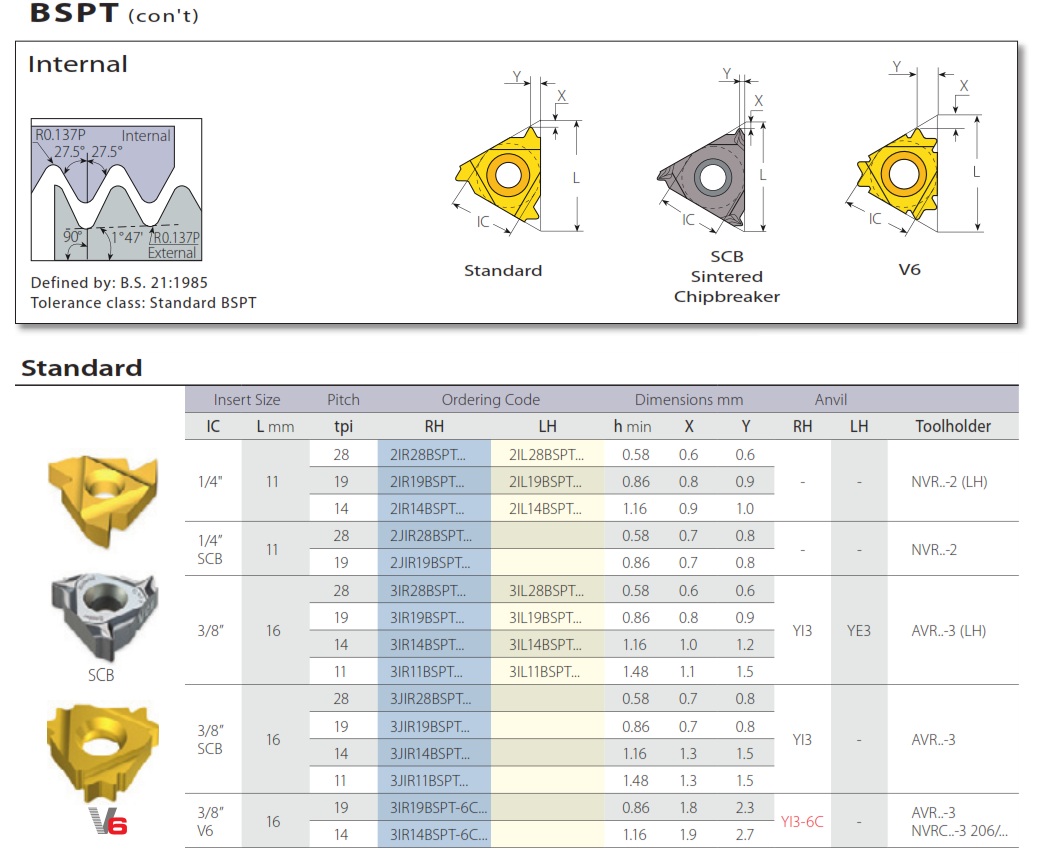Click the gold standard insert photo beside the table
This screenshot has width=1037, height=855.
point(103,500)
